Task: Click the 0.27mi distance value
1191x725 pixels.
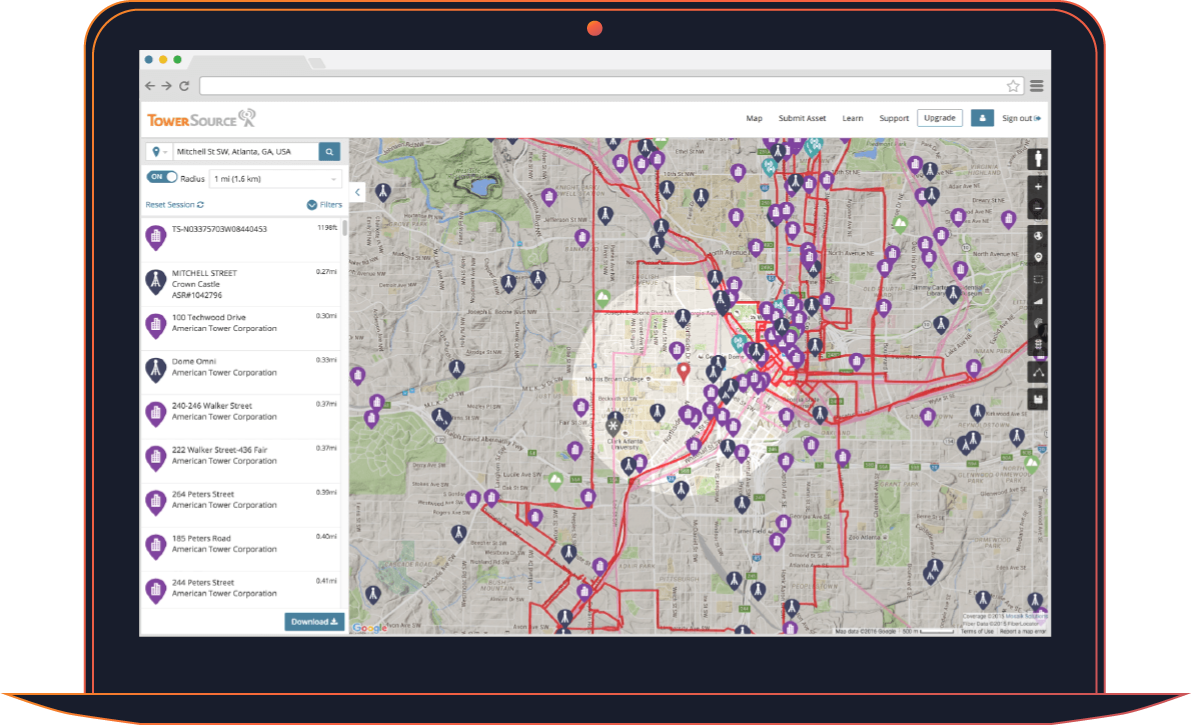Action: [x=327, y=271]
